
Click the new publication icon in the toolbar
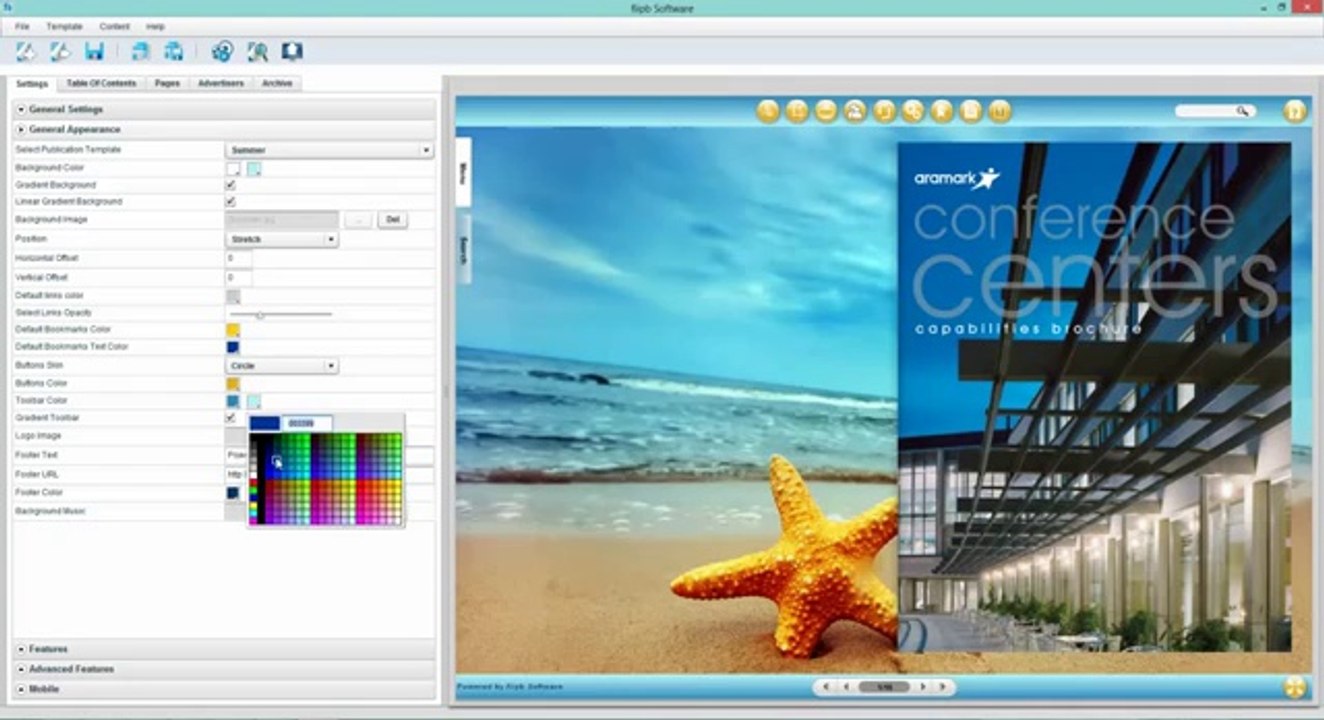tap(26, 51)
